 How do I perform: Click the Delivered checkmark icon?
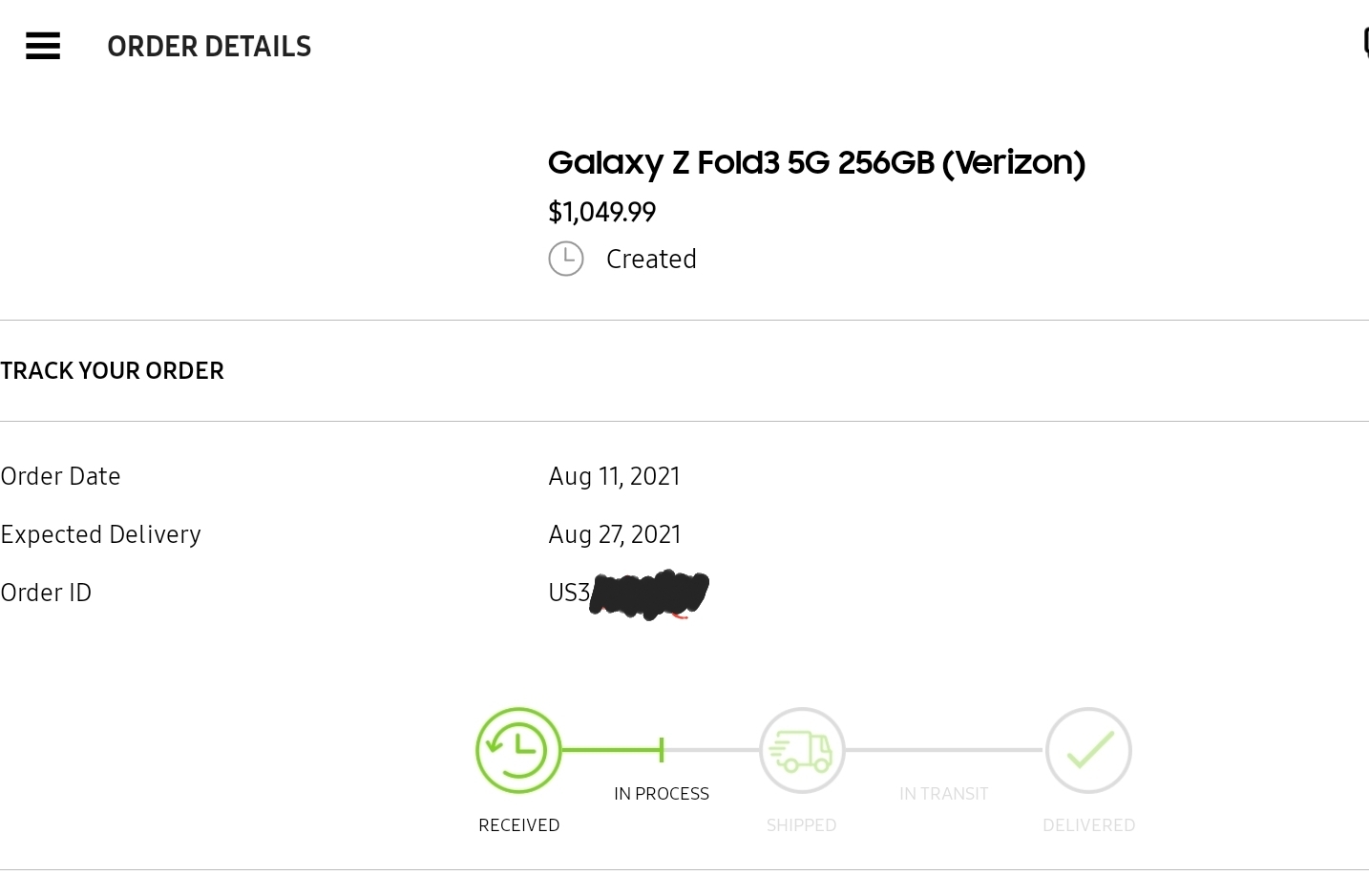click(x=1088, y=751)
